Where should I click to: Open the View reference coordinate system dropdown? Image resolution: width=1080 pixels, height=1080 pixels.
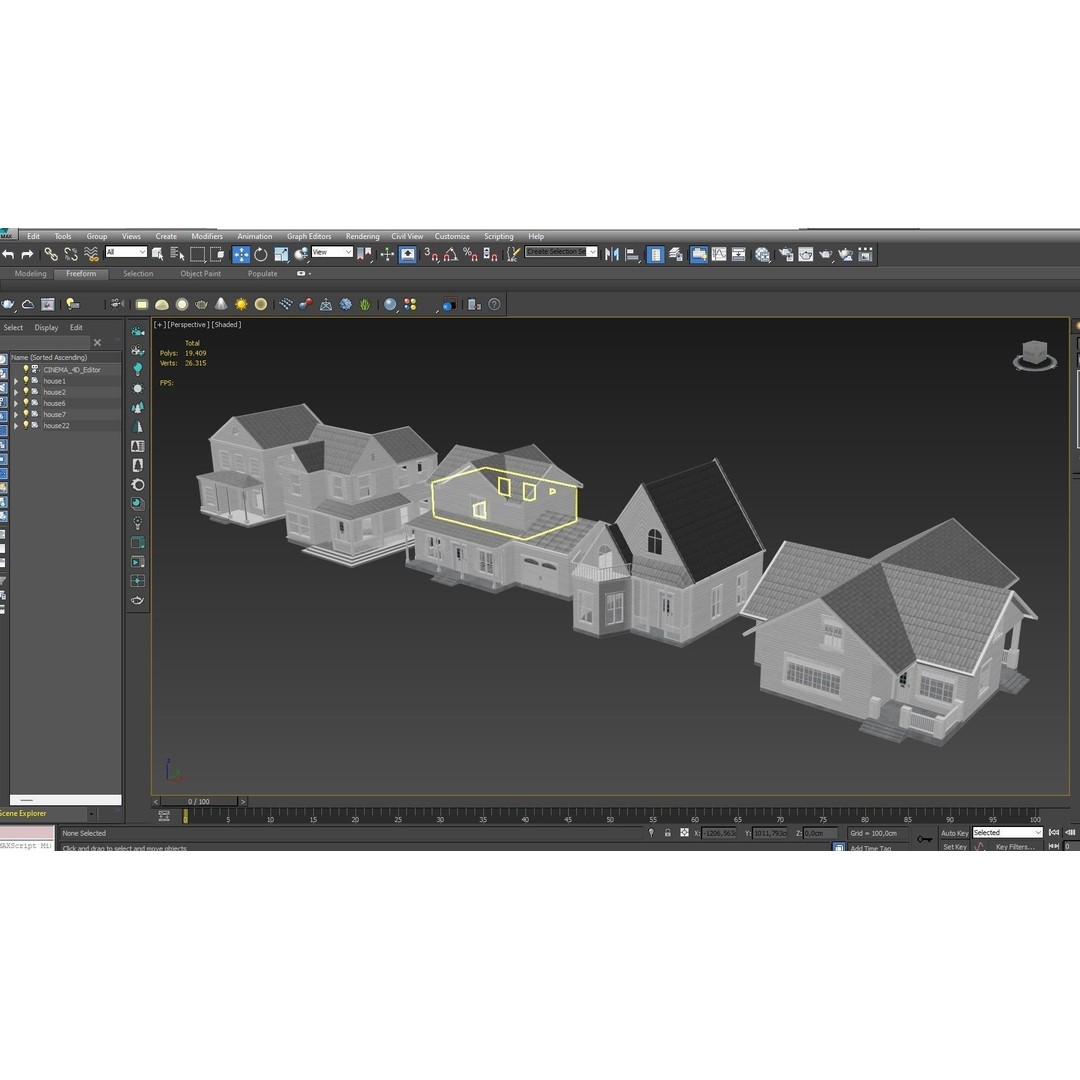pos(330,252)
